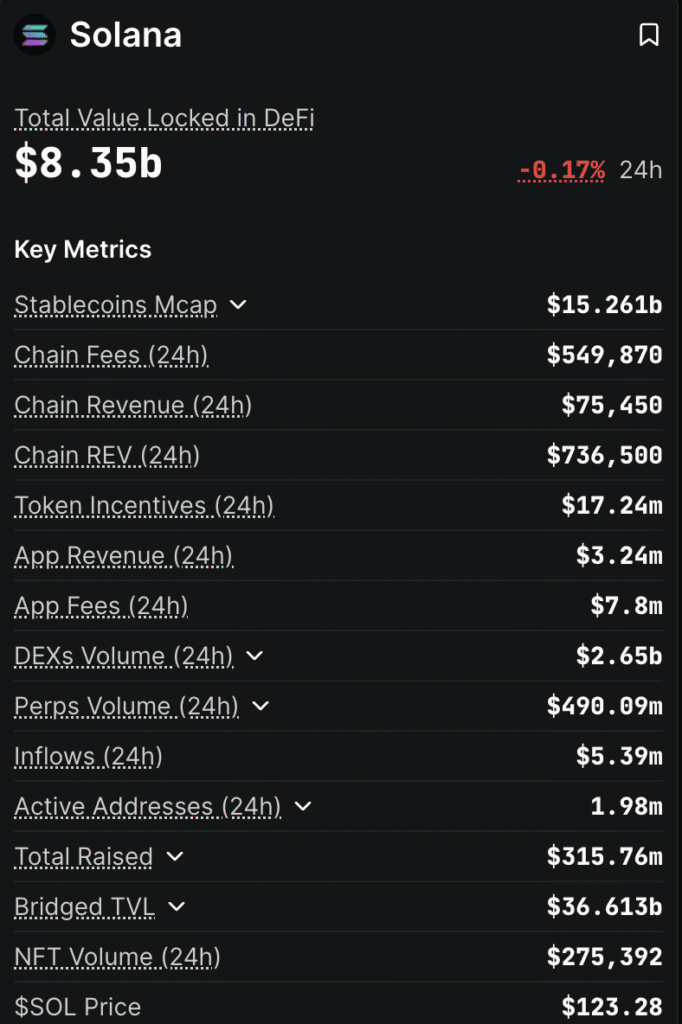Open the Bridged TVL breakdown dropdown
This screenshot has height=1024, width=682.
tap(176, 907)
